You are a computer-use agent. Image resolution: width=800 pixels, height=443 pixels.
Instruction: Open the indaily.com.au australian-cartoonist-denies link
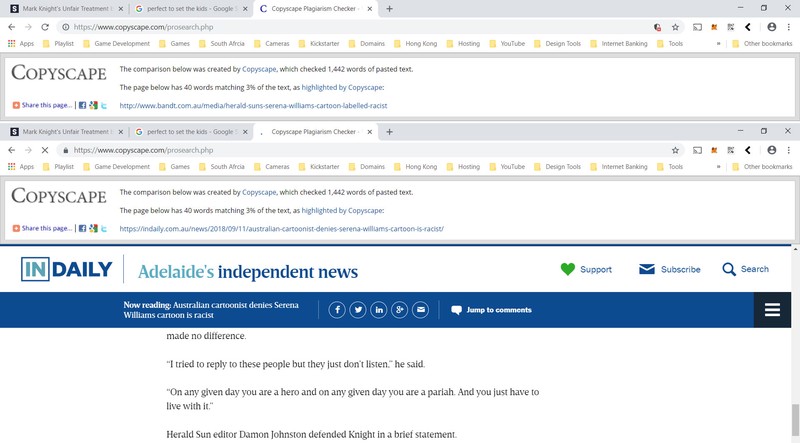pyautogui.click(x=282, y=229)
